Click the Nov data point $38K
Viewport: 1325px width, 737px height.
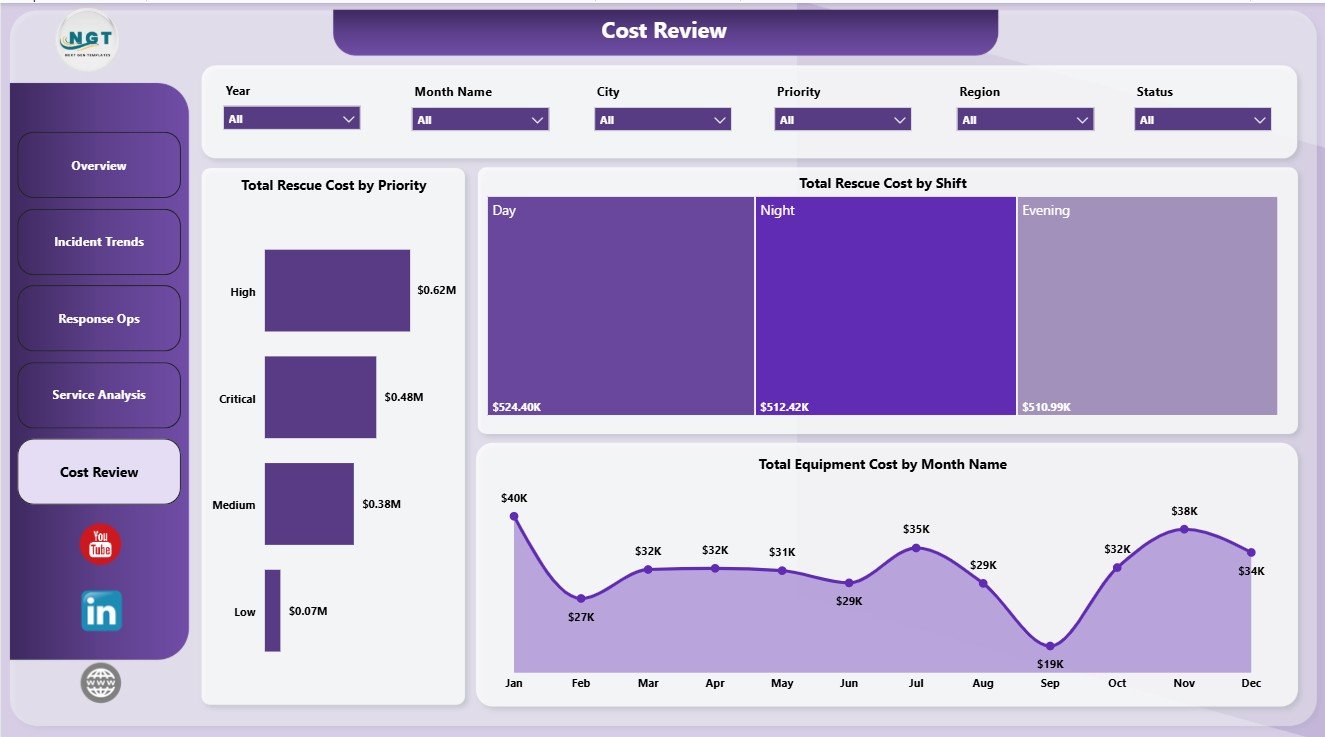click(1184, 529)
